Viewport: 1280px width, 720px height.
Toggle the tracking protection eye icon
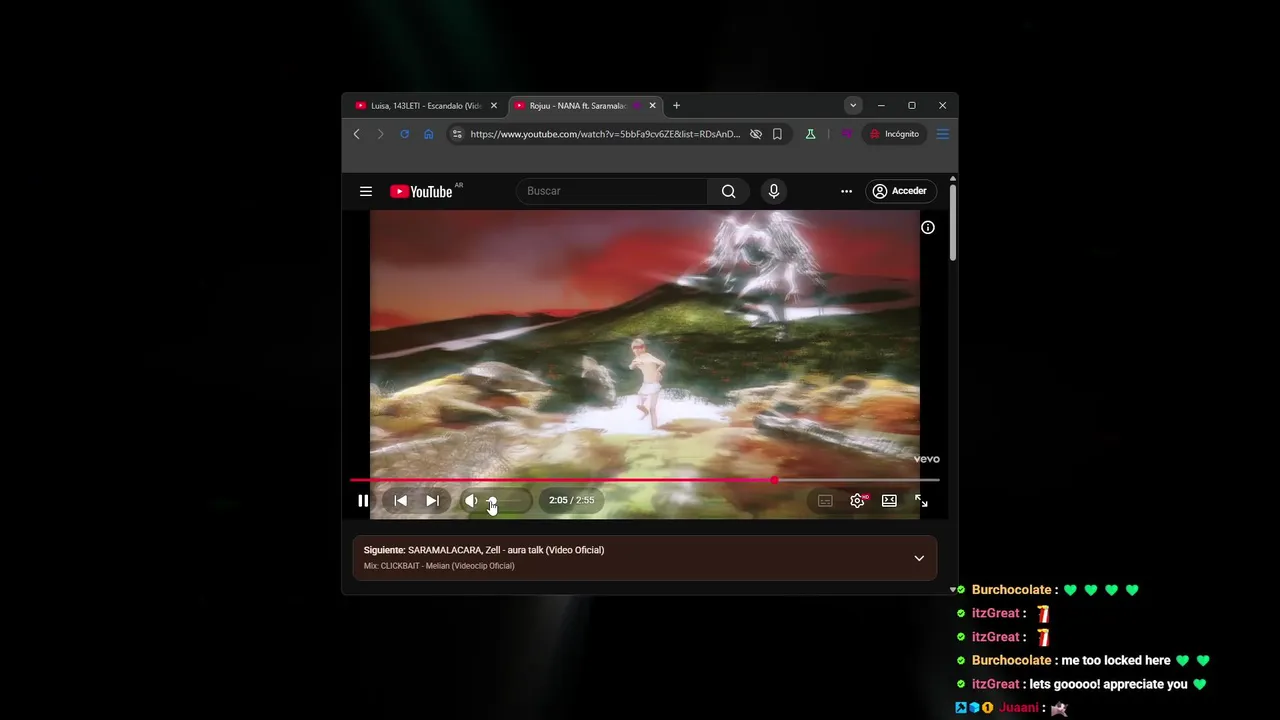756,134
